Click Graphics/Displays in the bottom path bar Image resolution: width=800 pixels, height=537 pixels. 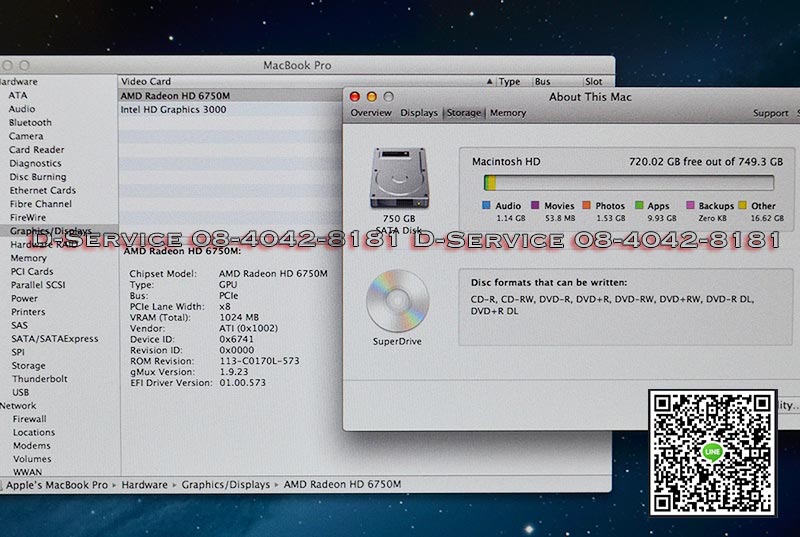coord(226,484)
